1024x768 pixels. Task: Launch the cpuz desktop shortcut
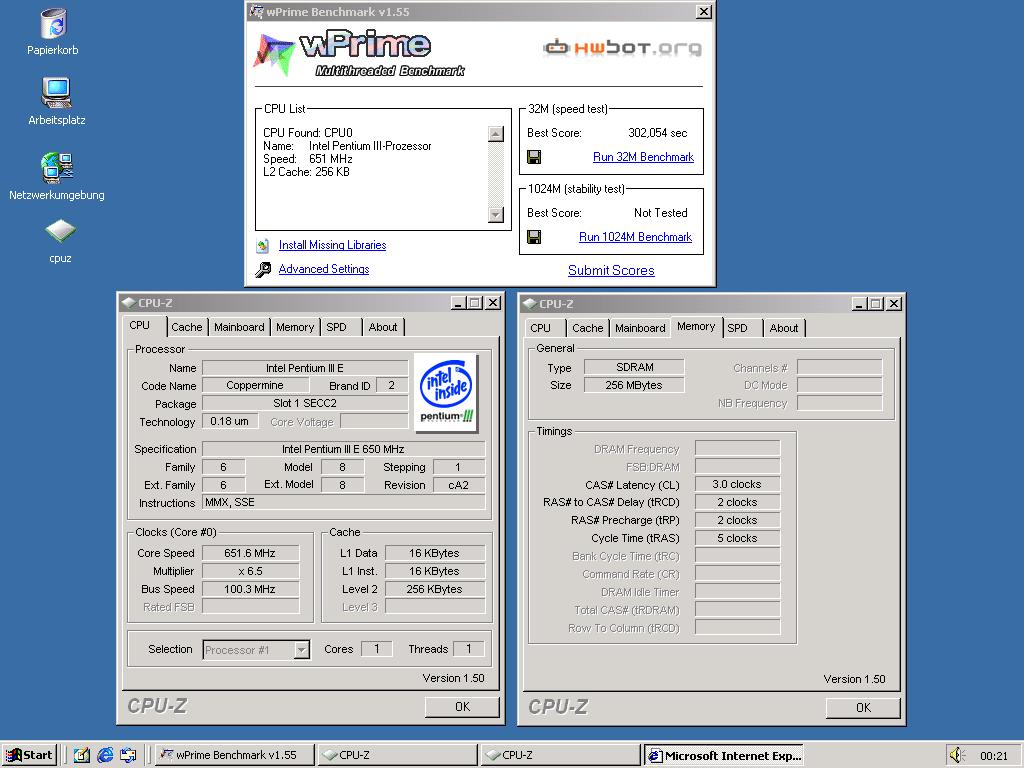60,231
